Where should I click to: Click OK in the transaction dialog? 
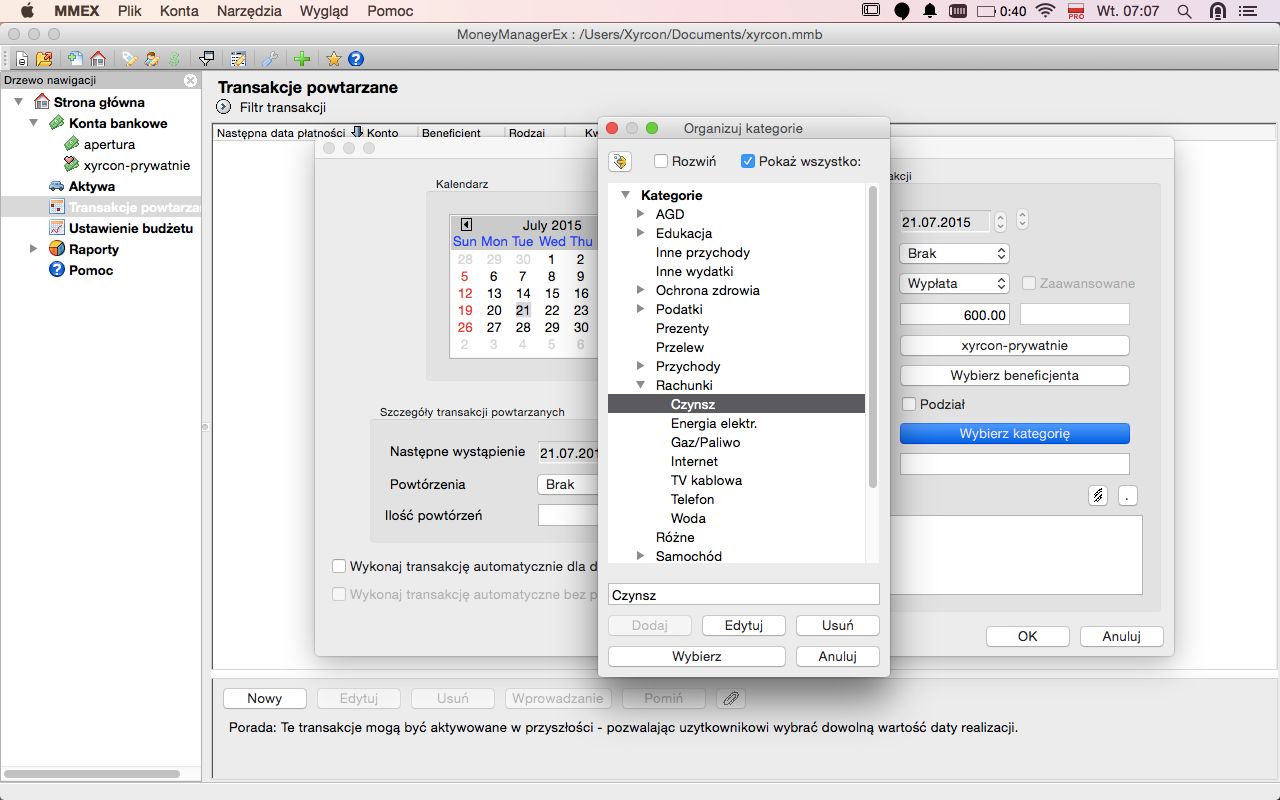click(1028, 636)
